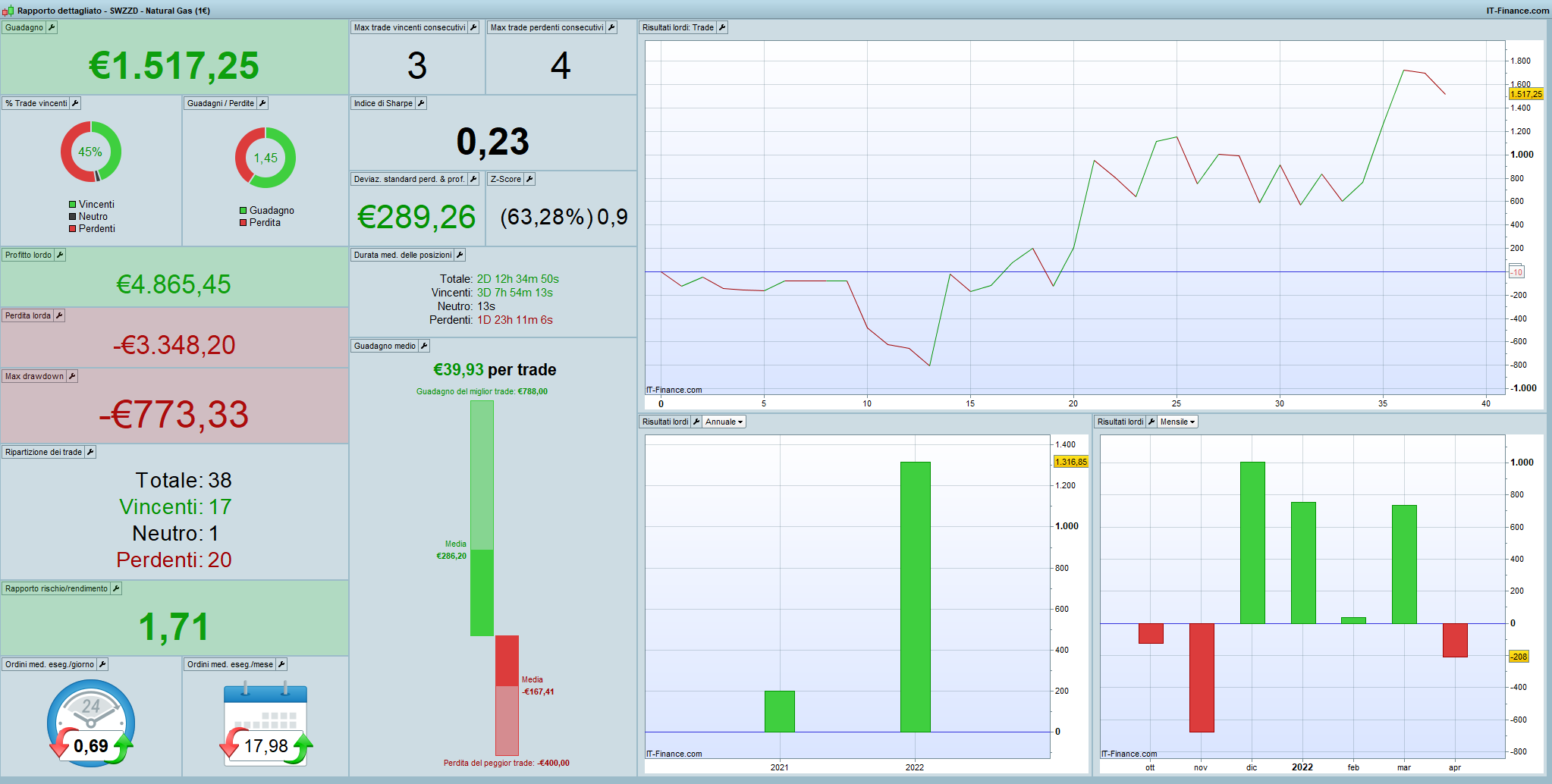
Task: Click the red apr monthly bar
Action: (1455, 640)
